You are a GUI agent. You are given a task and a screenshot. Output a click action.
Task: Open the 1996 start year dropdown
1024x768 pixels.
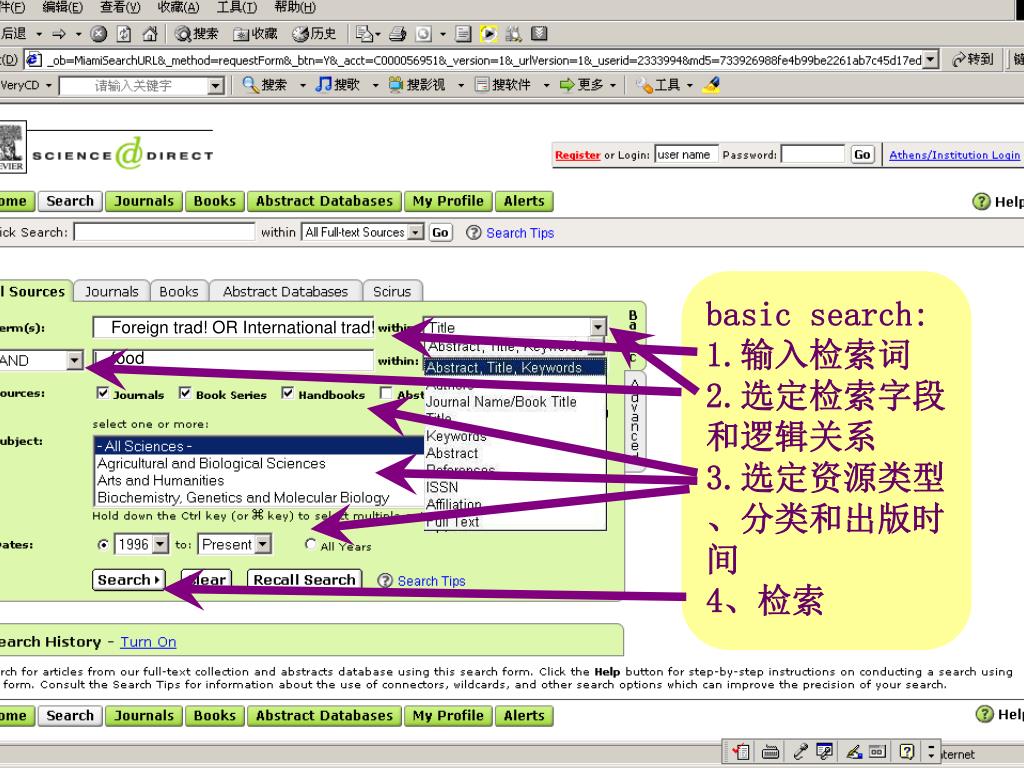point(160,544)
